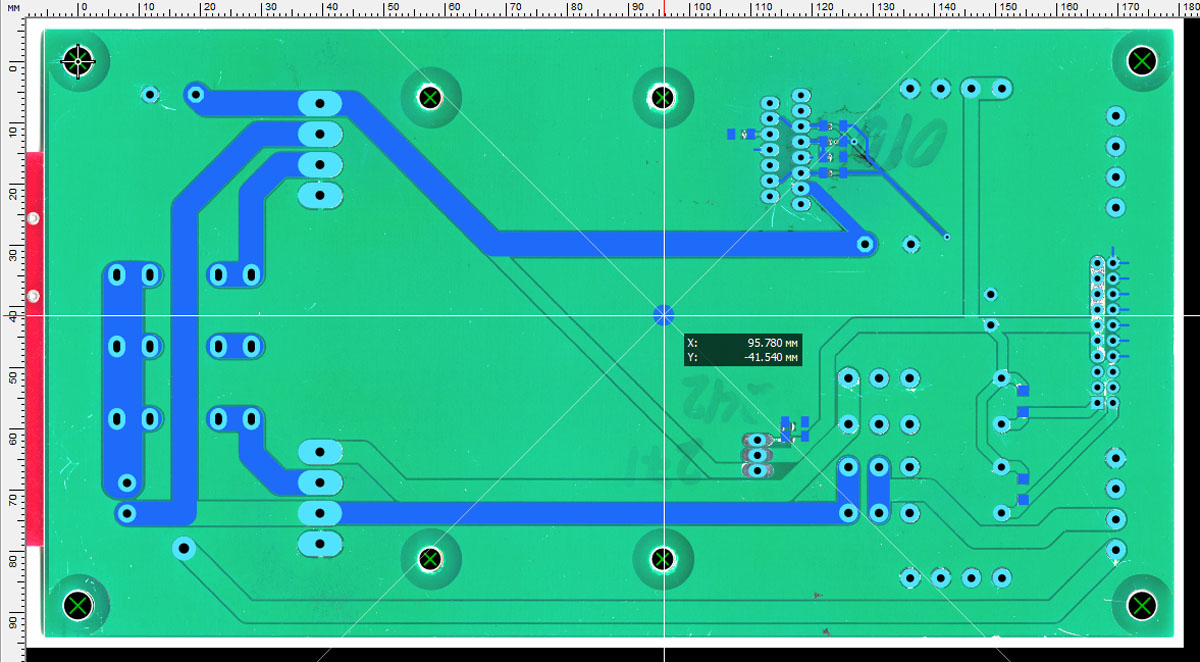This screenshot has height=662, width=1200.
Task: Select pad at right end of wide horizontal trace
Action: click(x=863, y=243)
